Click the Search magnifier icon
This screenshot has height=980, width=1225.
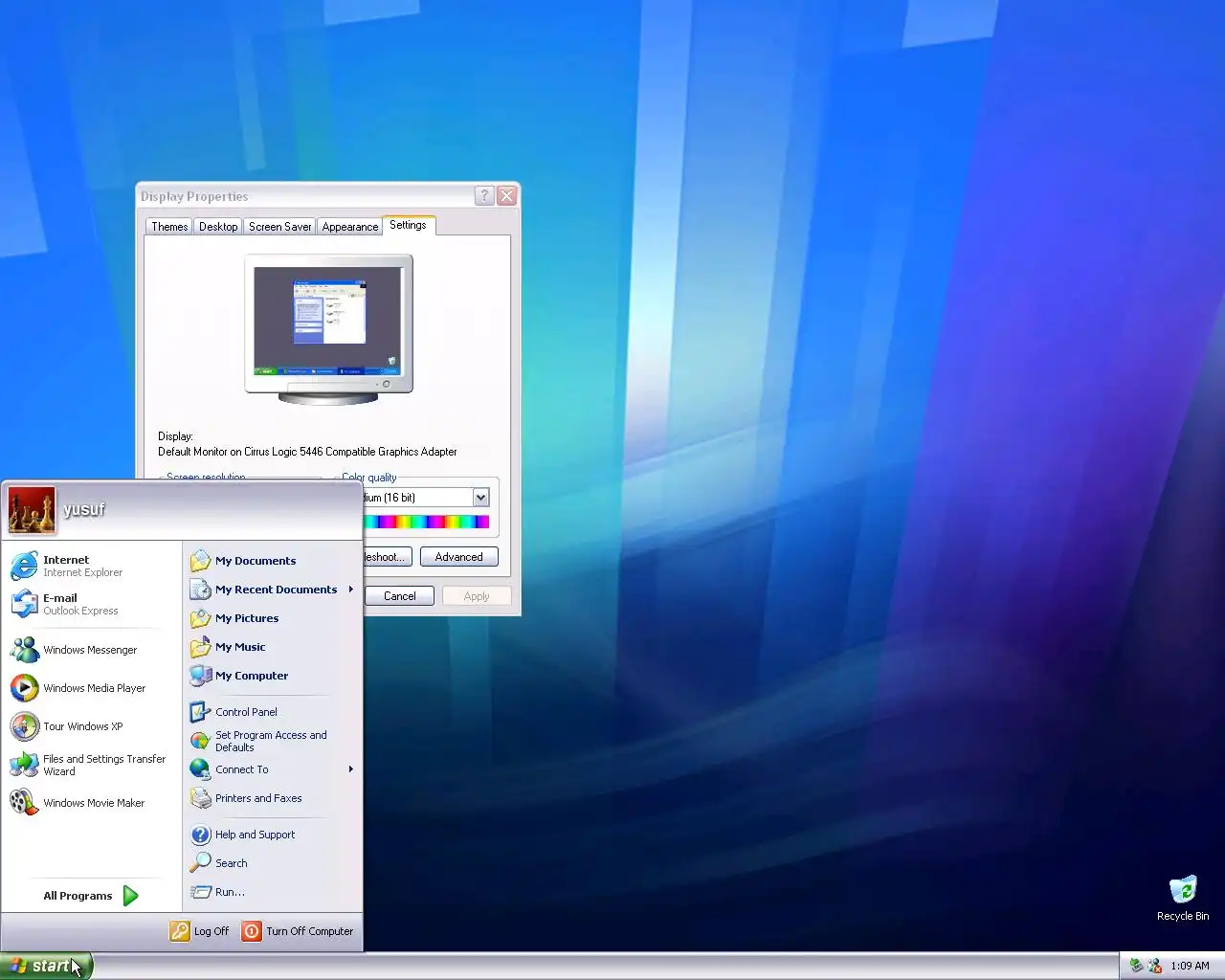tap(200, 863)
